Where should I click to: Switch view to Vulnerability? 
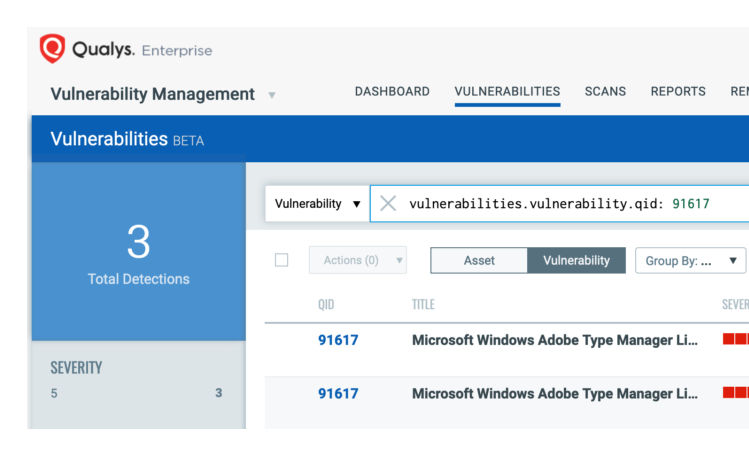point(576,260)
